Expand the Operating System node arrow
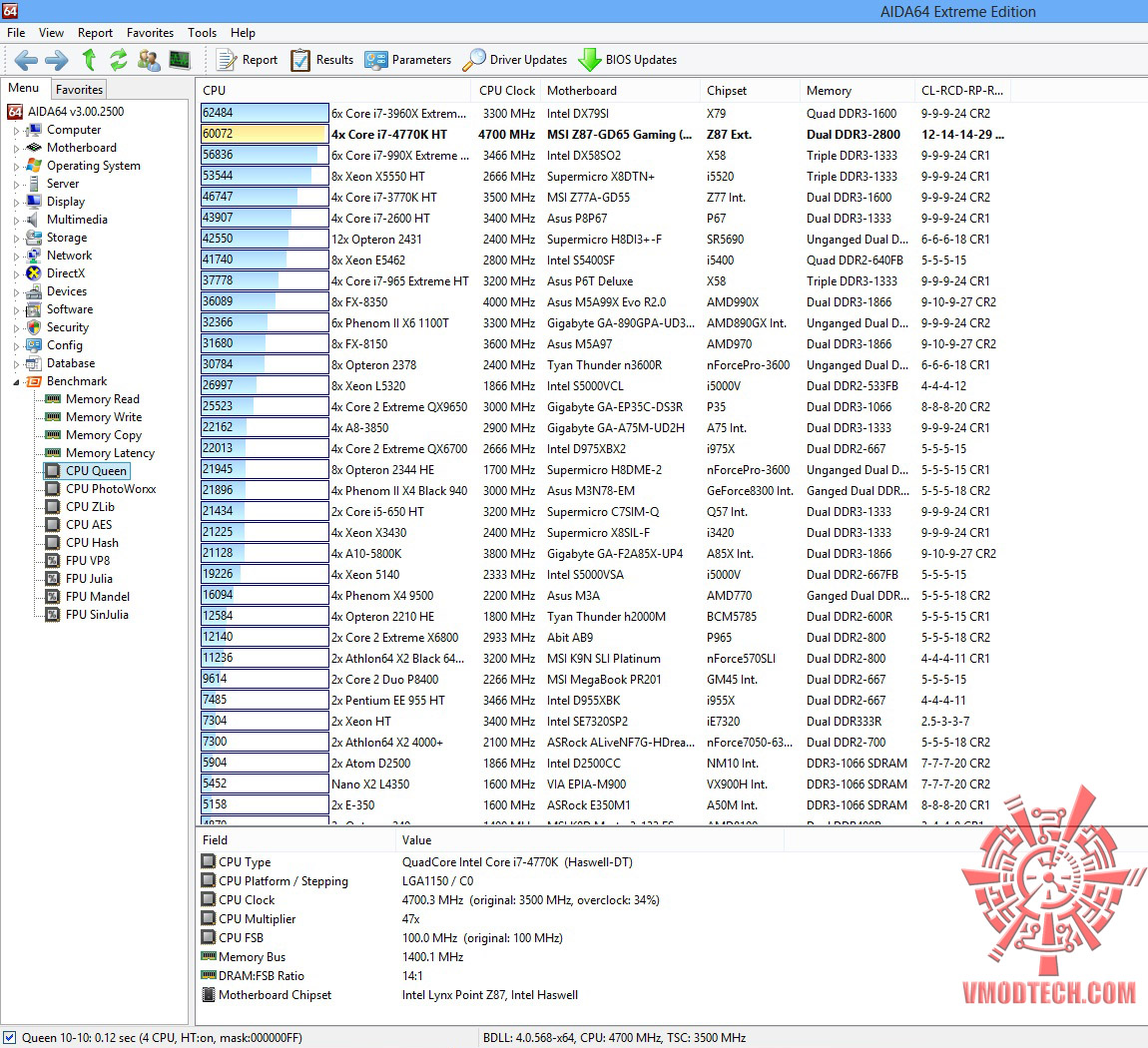Viewport: 1148px width, 1048px height. [17, 166]
